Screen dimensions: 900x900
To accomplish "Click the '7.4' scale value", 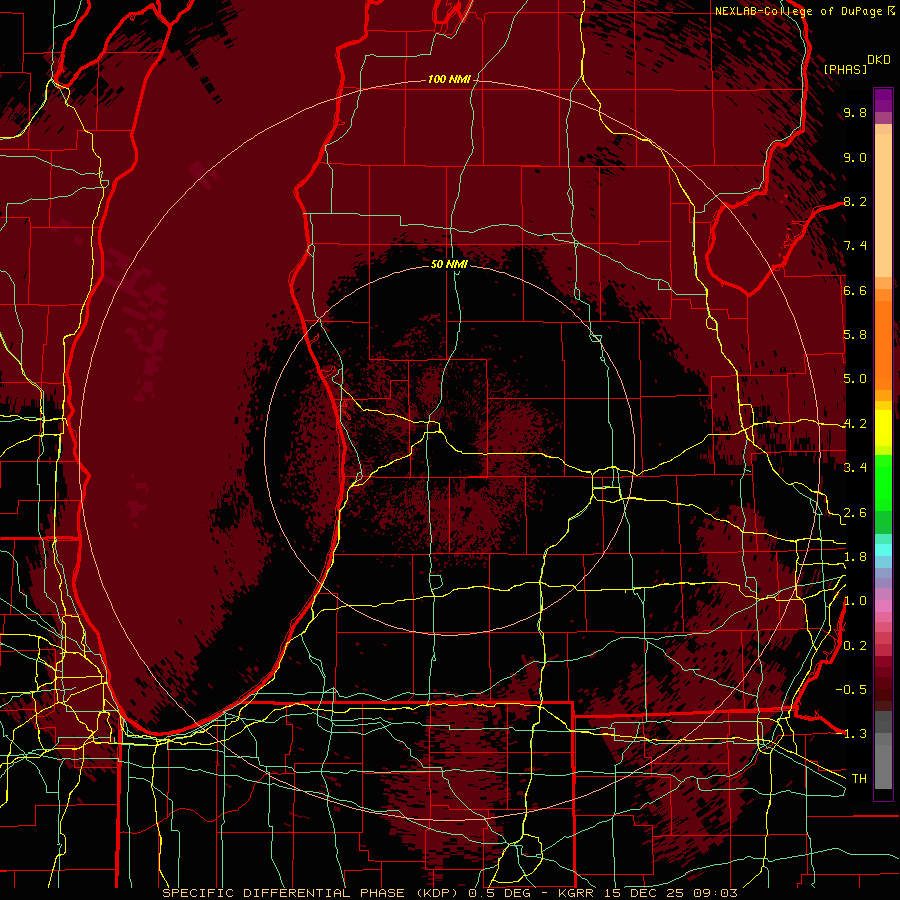I will click(855, 246).
